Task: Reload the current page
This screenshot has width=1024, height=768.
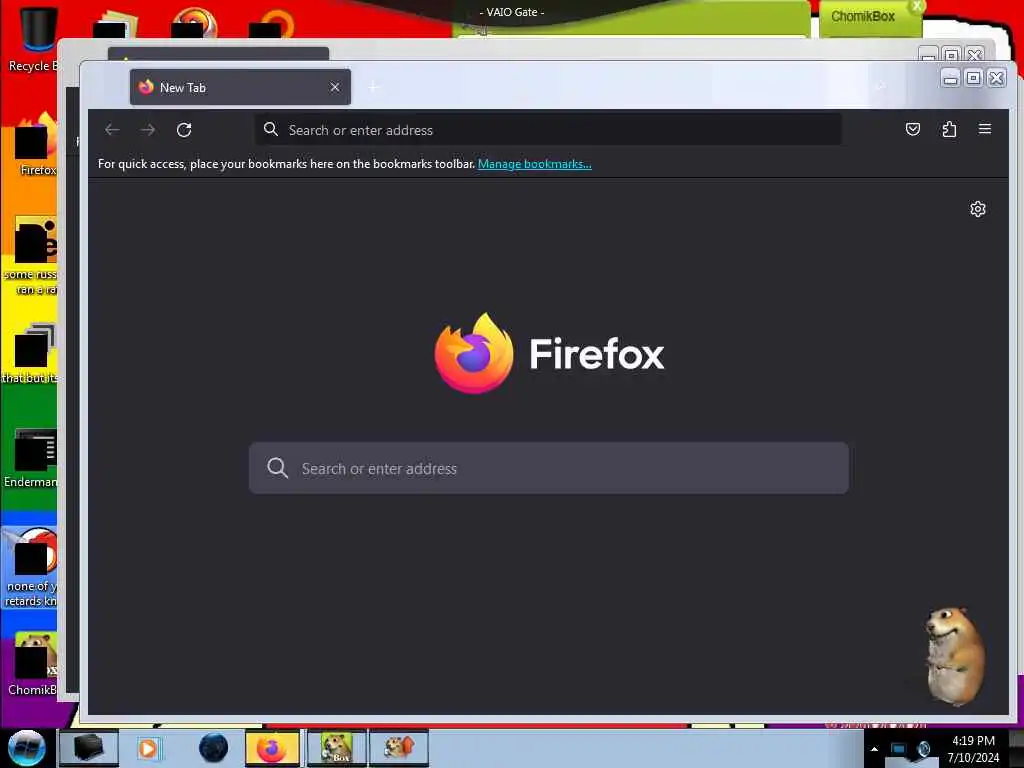Action: pyautogui.click(x=184, y=130)
